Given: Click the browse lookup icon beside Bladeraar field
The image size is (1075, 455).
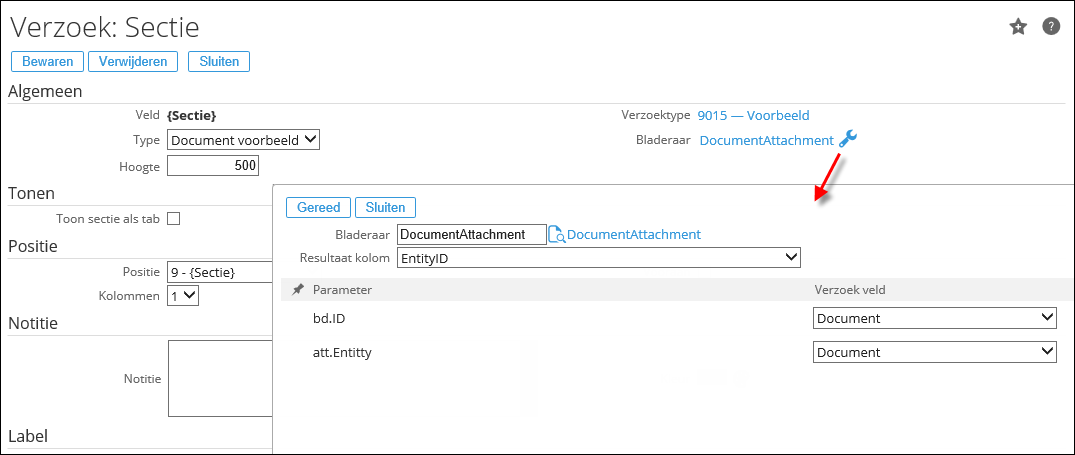Looking at the screenshot, I should coord(557,235).
